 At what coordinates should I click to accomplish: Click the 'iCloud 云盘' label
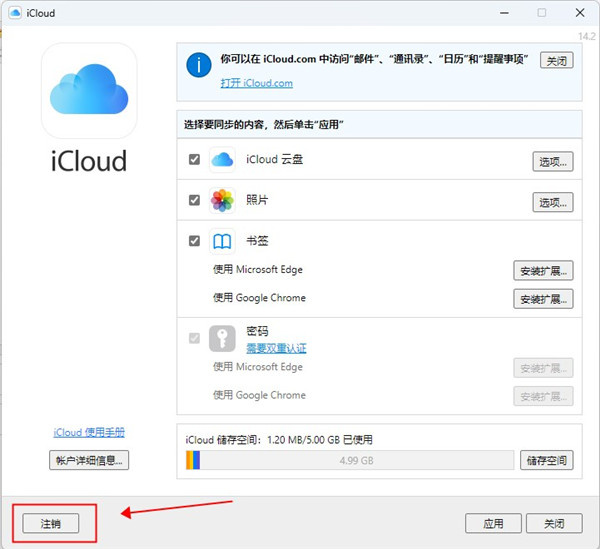point(274,159)
